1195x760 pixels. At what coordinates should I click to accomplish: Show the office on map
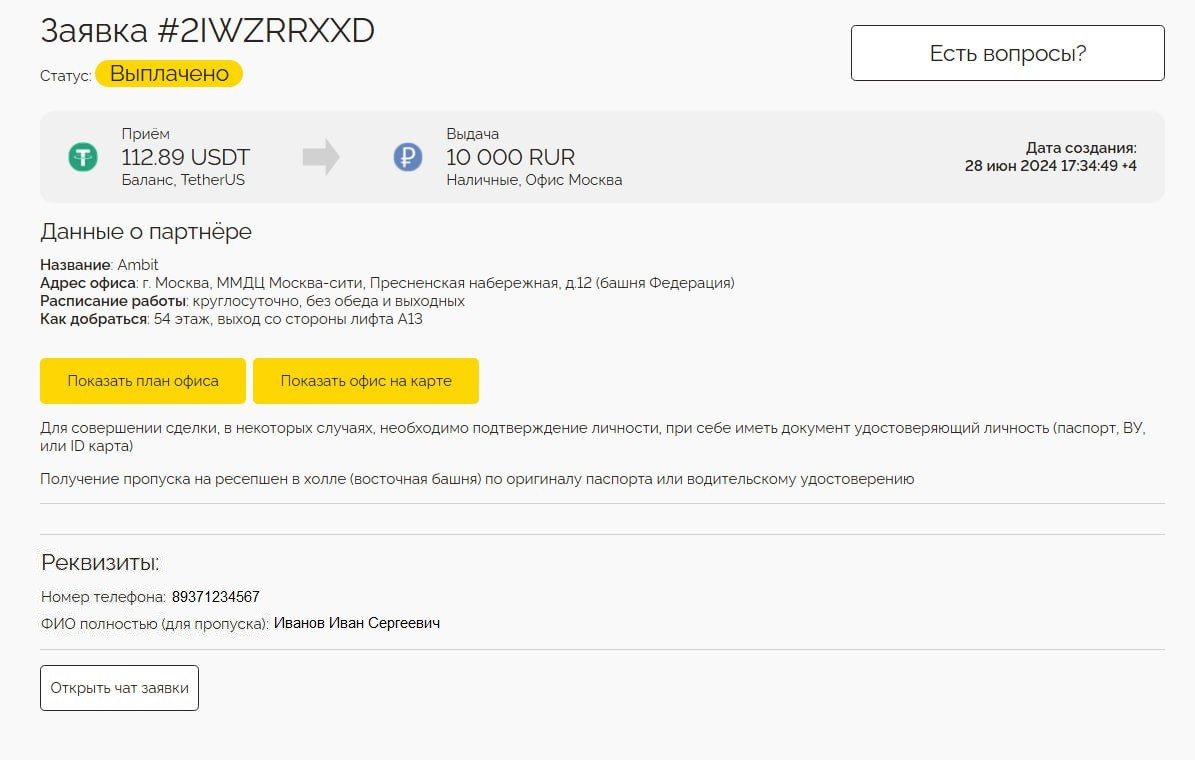tap(366, 381)
